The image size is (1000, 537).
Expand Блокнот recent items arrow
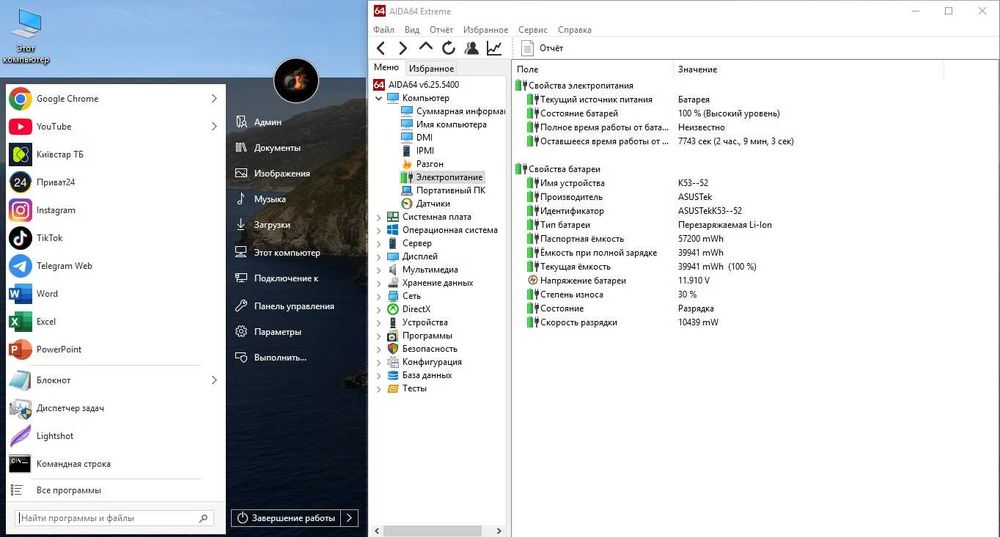pos(214,380)
